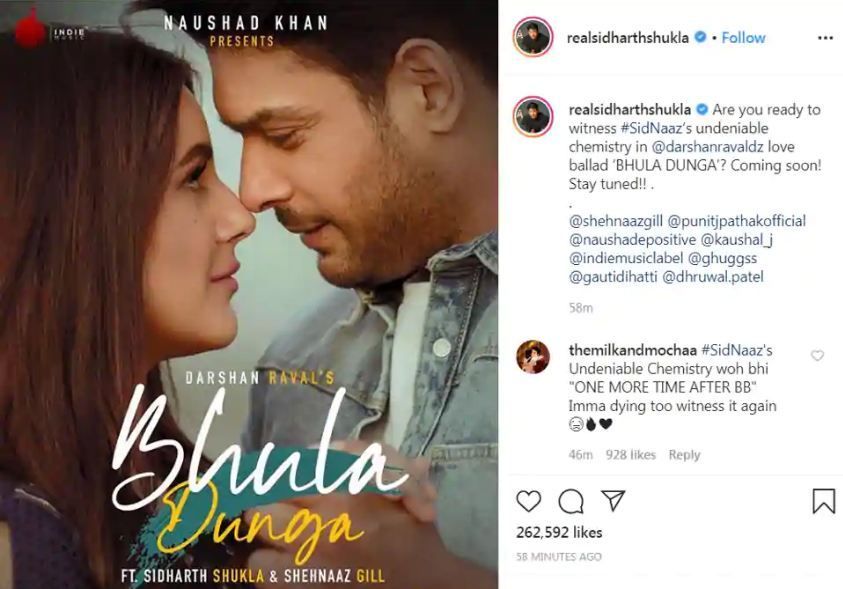Open themilkandmochaa username link

pos(632,350)
